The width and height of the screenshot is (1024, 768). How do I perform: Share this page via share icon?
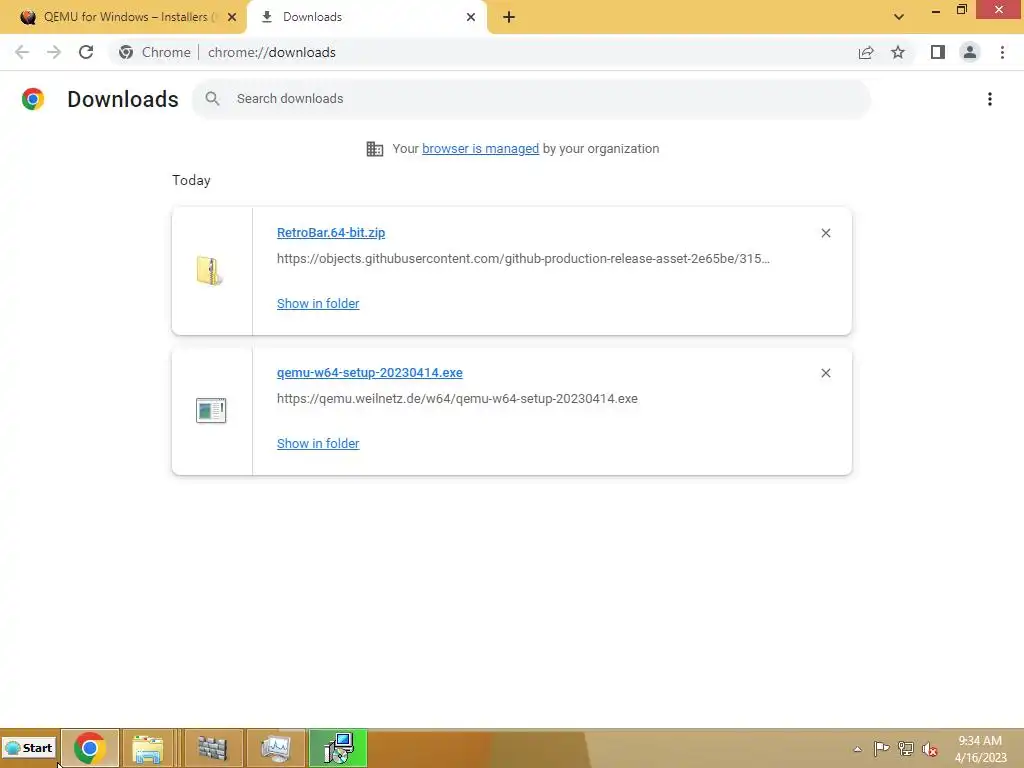[866, 52]
